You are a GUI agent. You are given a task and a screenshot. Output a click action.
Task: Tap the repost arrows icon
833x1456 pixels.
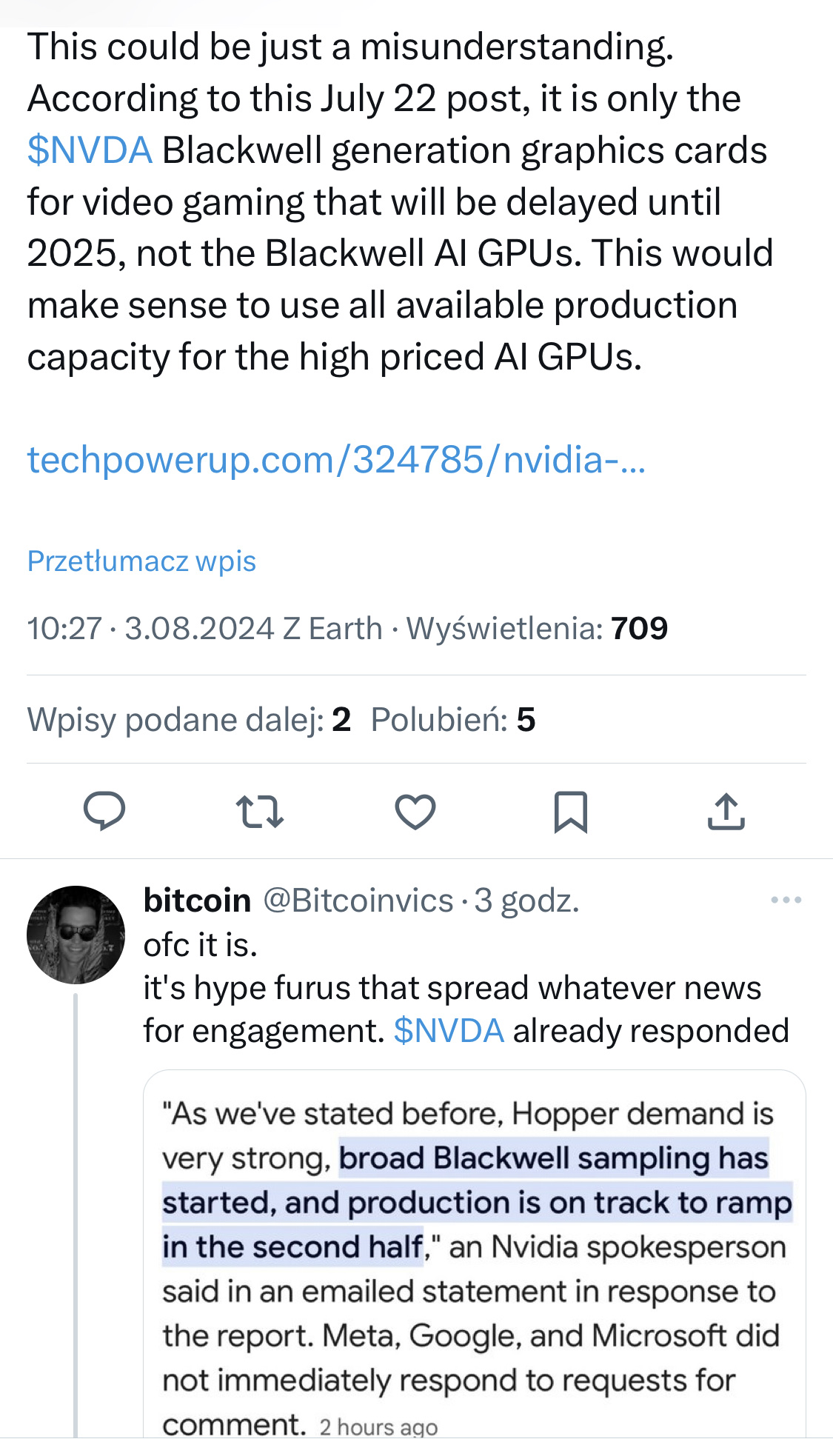click(259, 811)
